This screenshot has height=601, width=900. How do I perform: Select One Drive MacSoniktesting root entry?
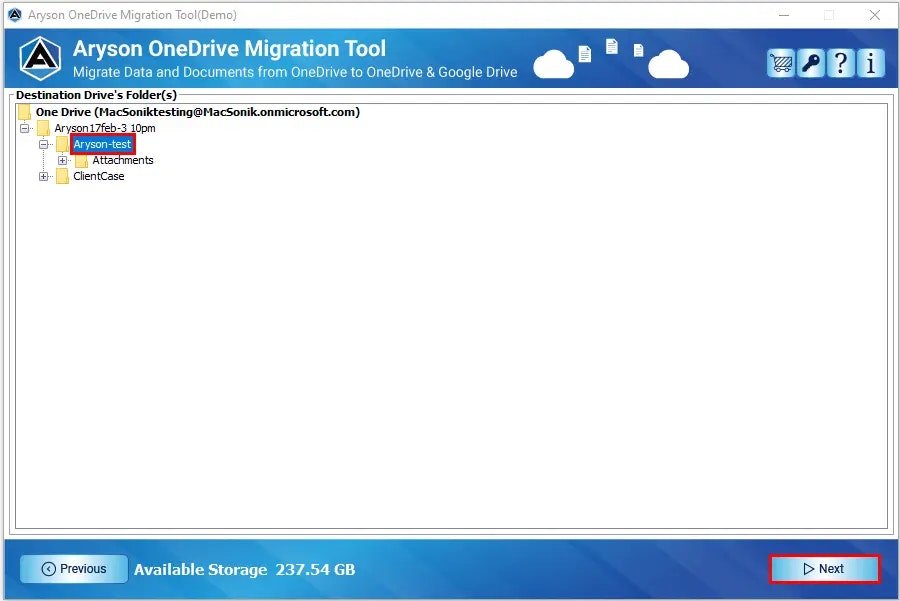click(197, 112)
